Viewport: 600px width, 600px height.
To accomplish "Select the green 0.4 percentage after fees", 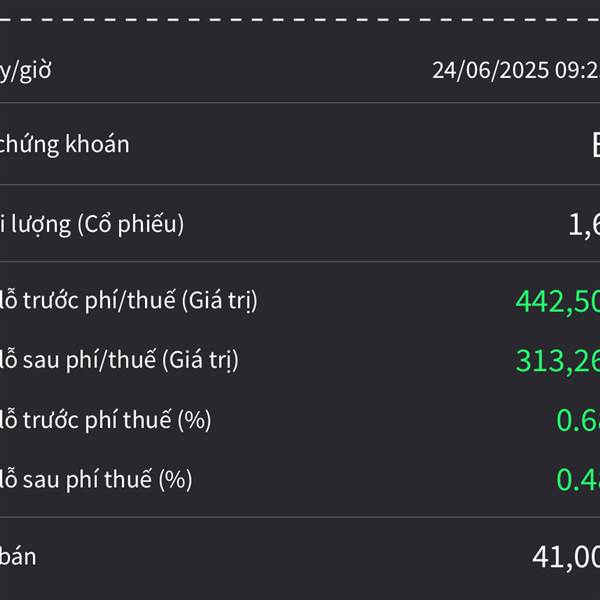I will tap(578, 481).
